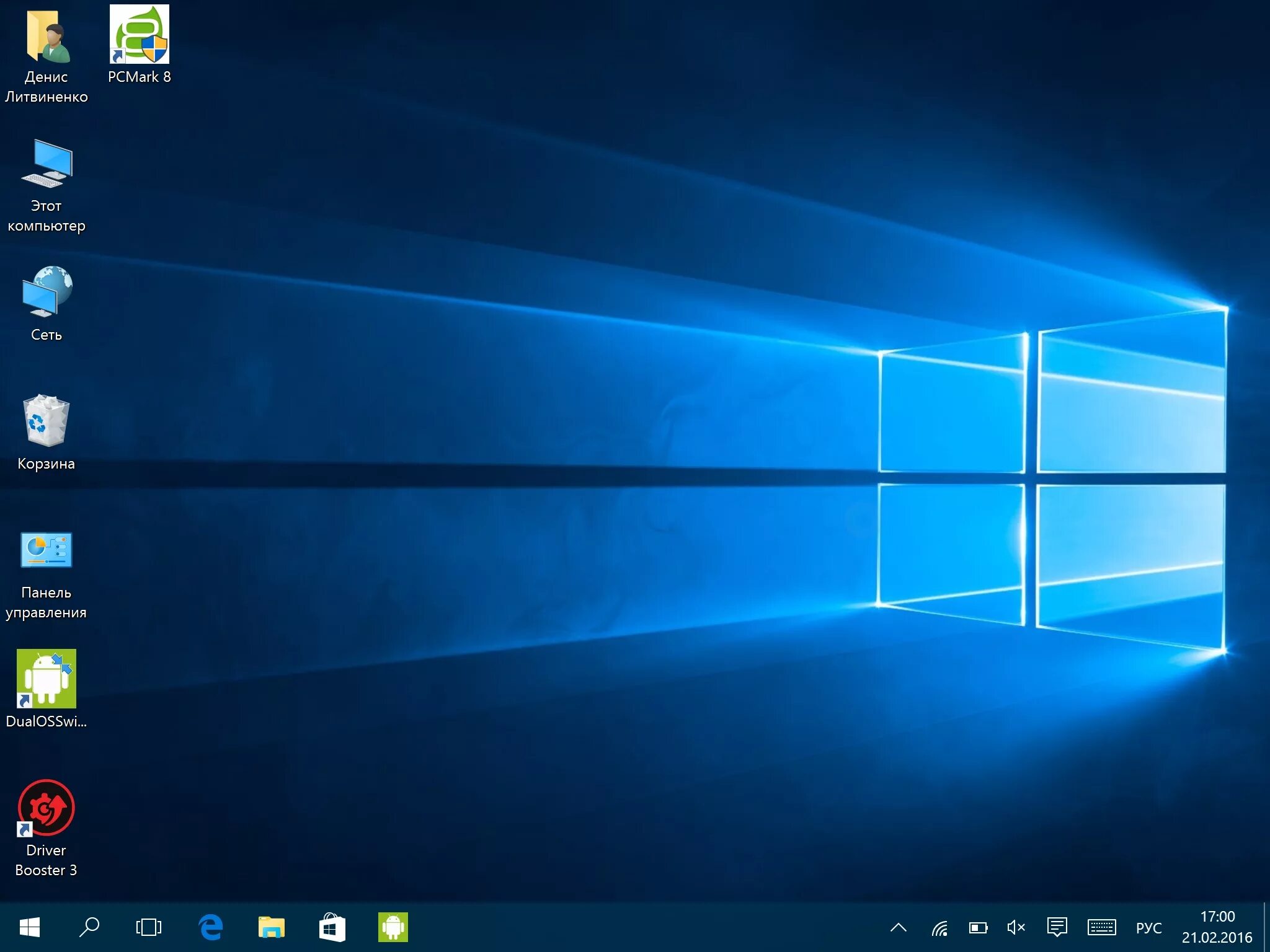Click the Show desktop strip at taskbar end

(1266, 927)
